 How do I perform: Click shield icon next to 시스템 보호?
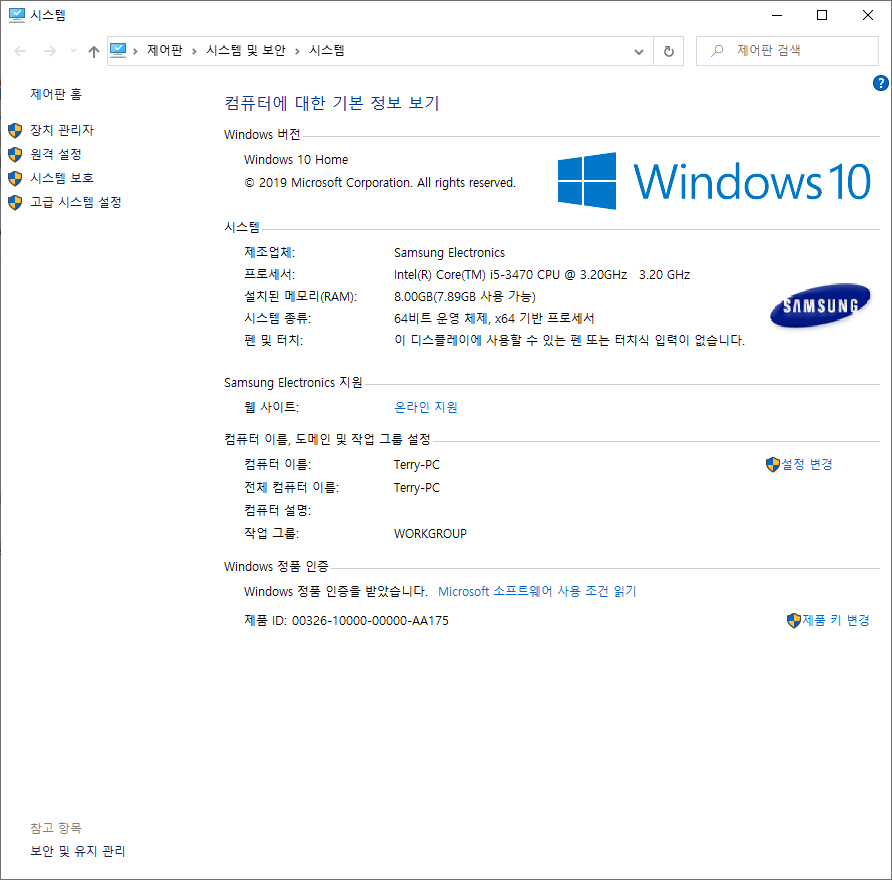pyautogui.click(x=15, y=178)
